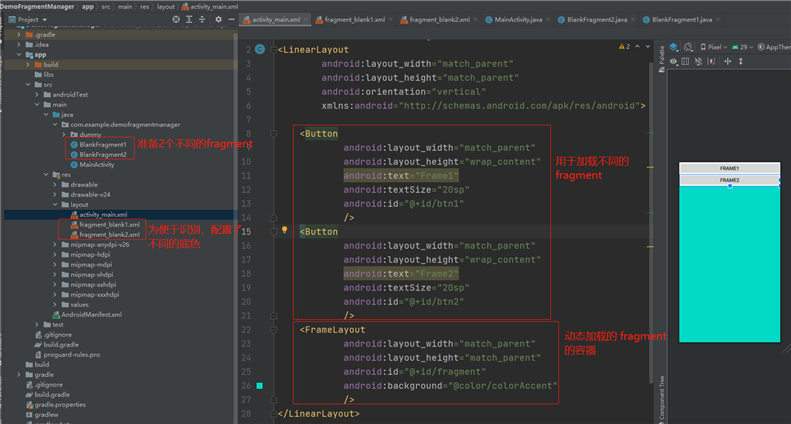This screenshot has width=791, height=424.
Task: Click 'app' in the breadcrumb path
Action: coord(88,7)
